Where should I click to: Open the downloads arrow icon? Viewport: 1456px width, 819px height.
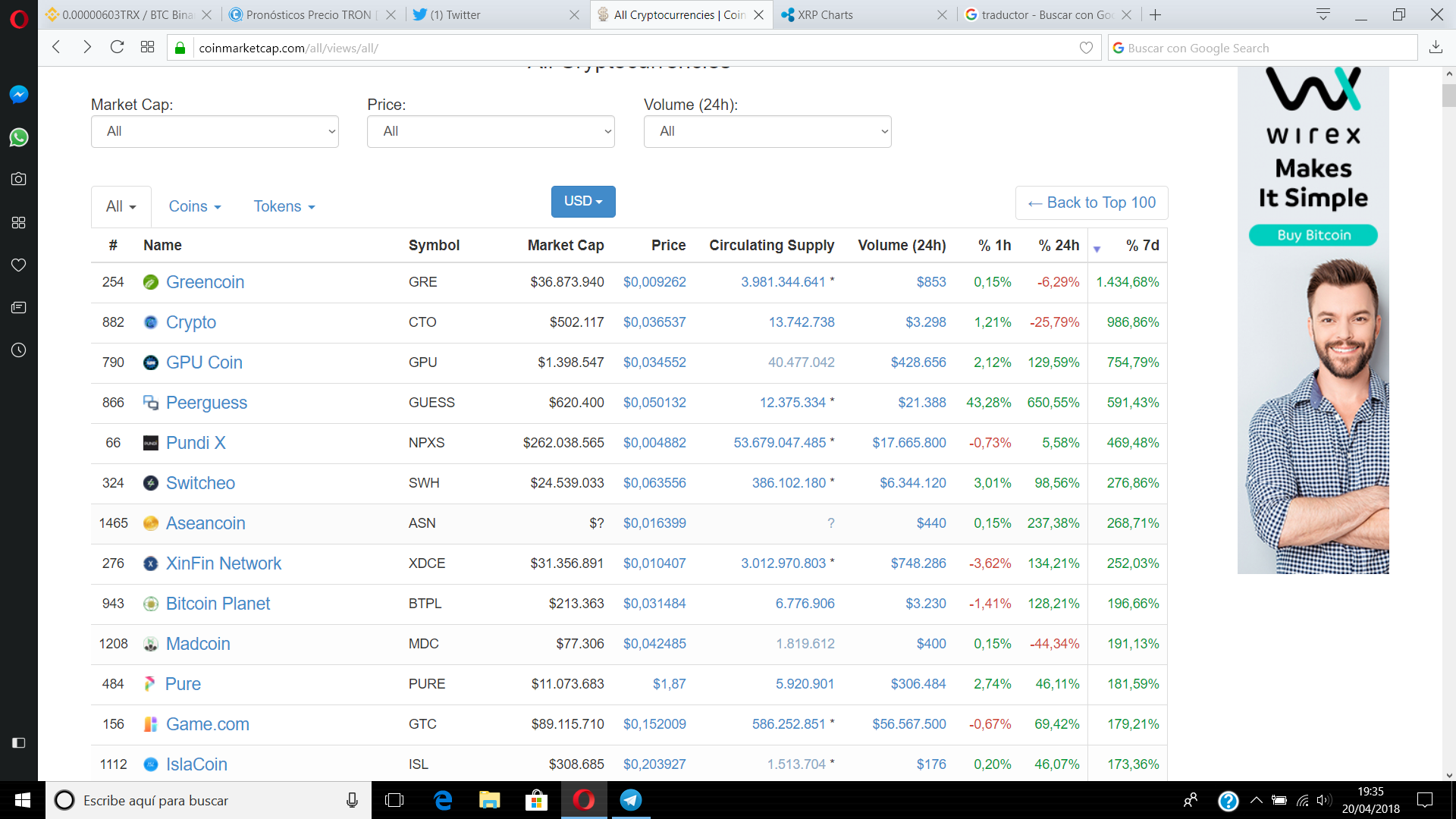click(1436, 47)
